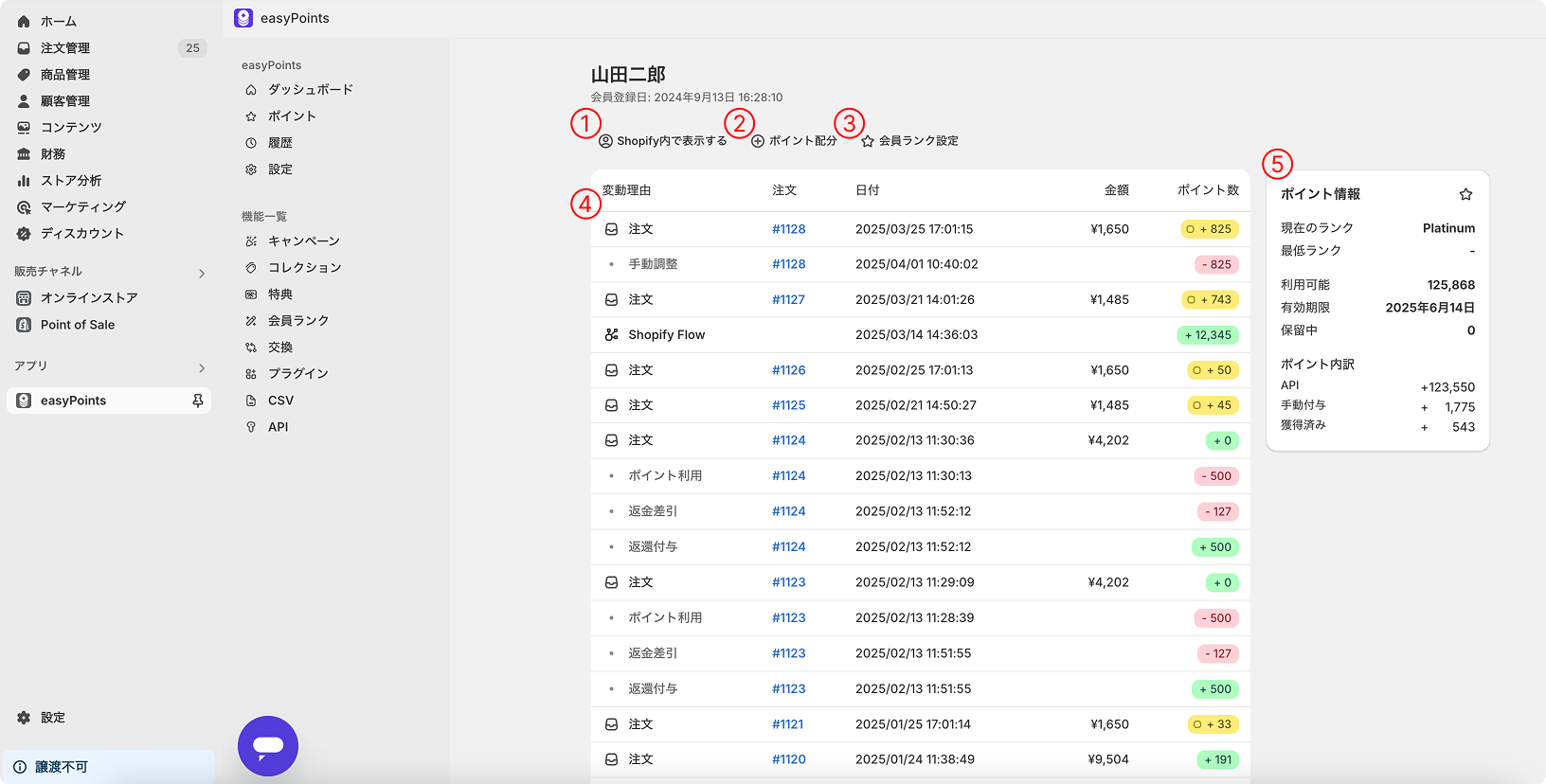
Task: Open order link #1120
Action: [x=788, y=759]
